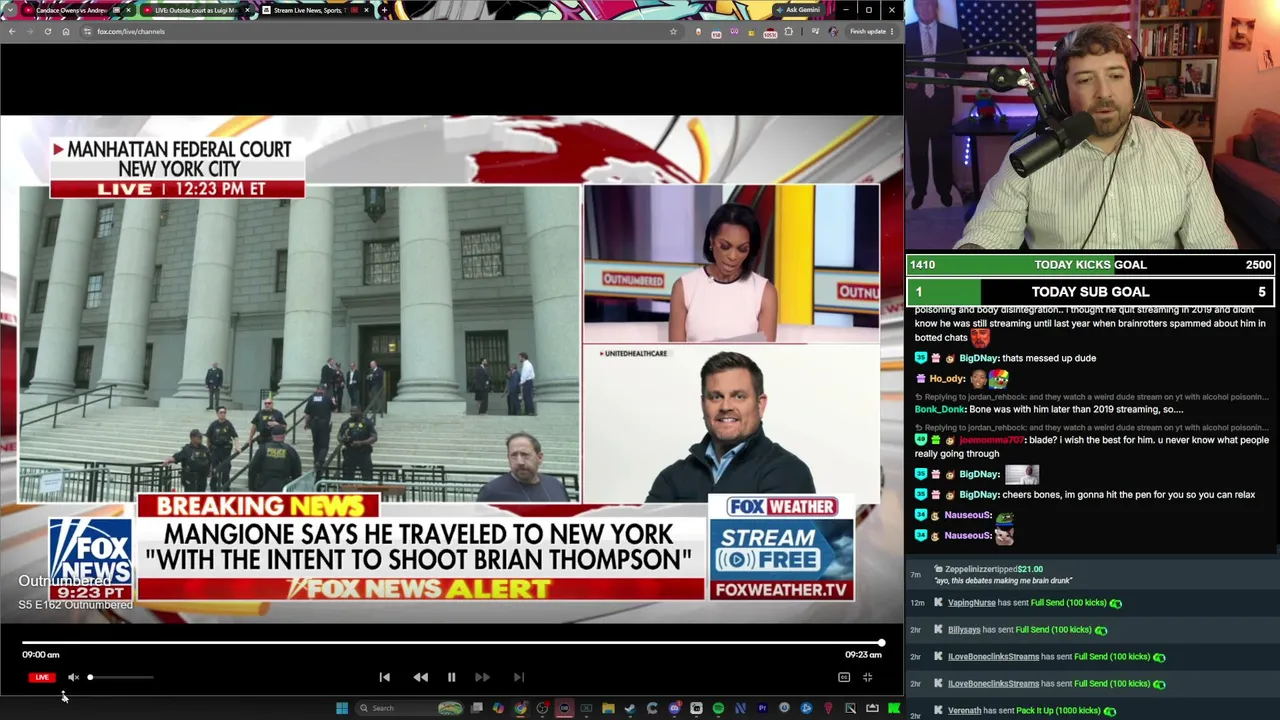
Task: Go to the browser home page
Action: pos(66,31)
